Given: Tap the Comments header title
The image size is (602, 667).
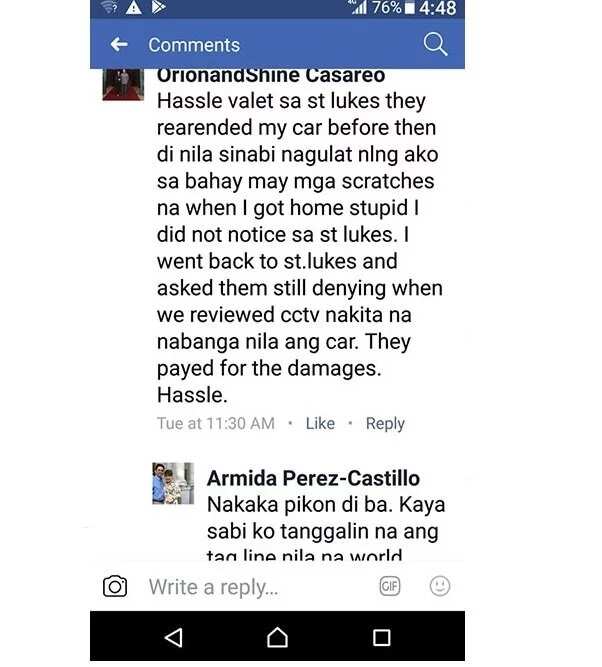Looking at the screenshot, I should point(194,45).
